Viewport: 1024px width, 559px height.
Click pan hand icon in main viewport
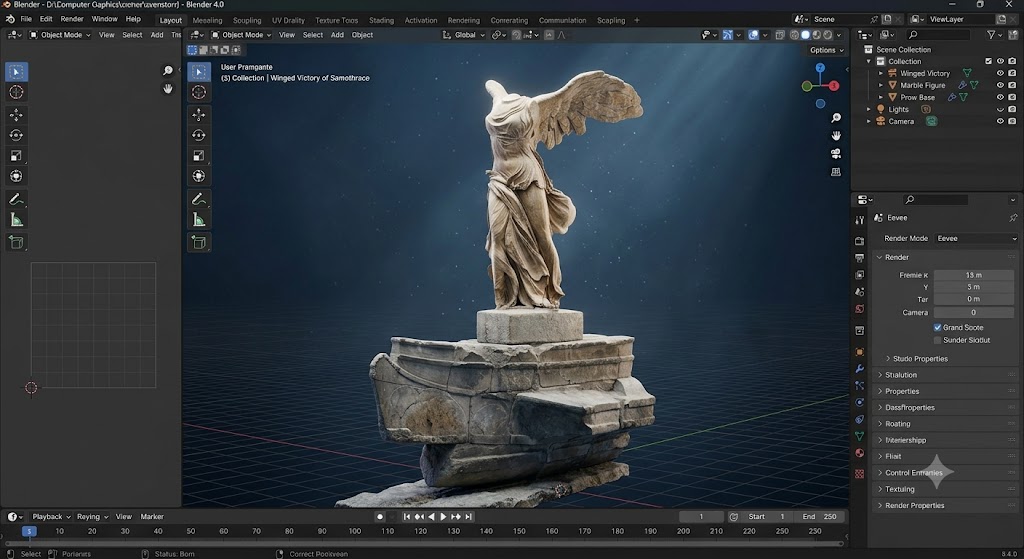(x=836, y=136)
